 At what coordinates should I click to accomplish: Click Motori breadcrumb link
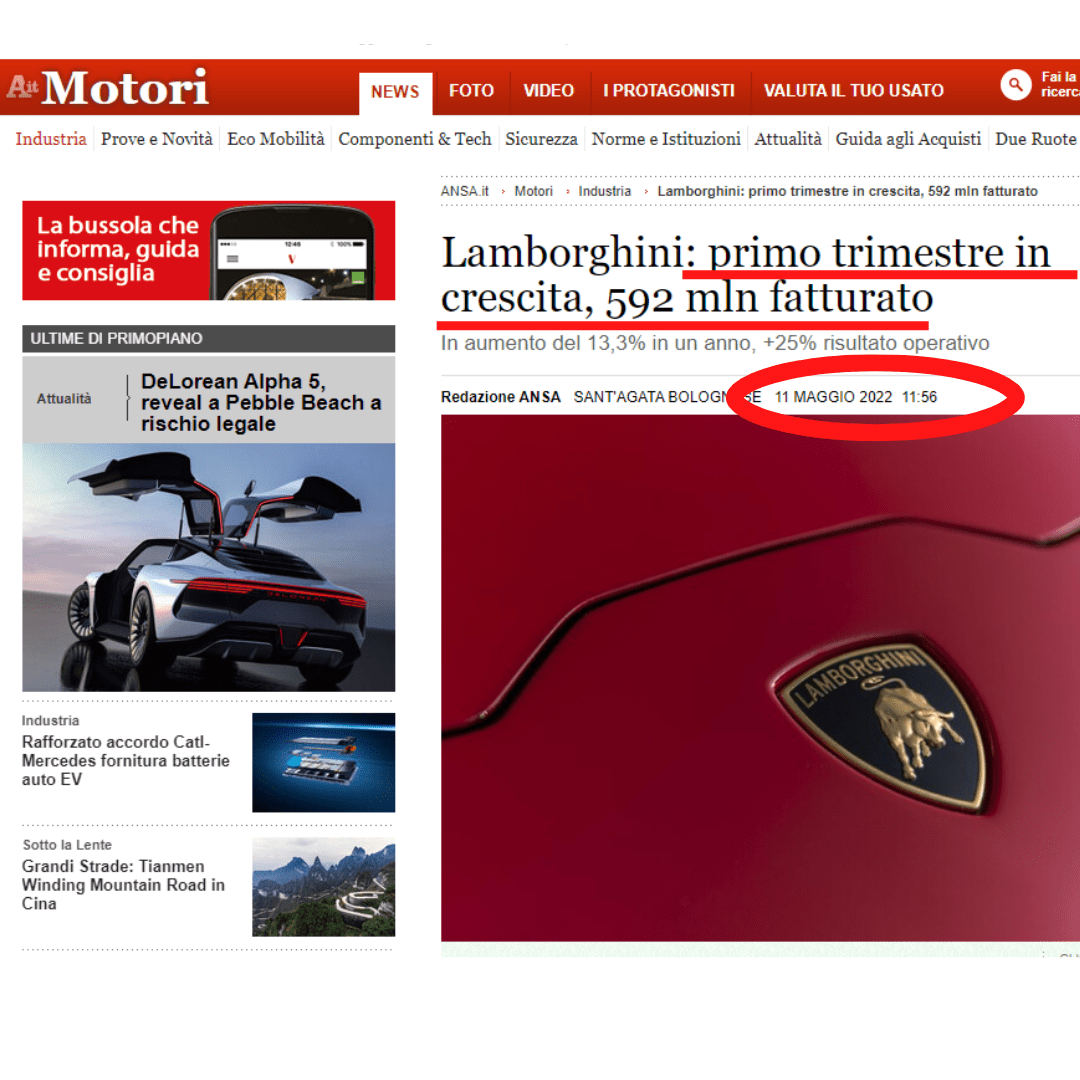[x=533, y=191]
